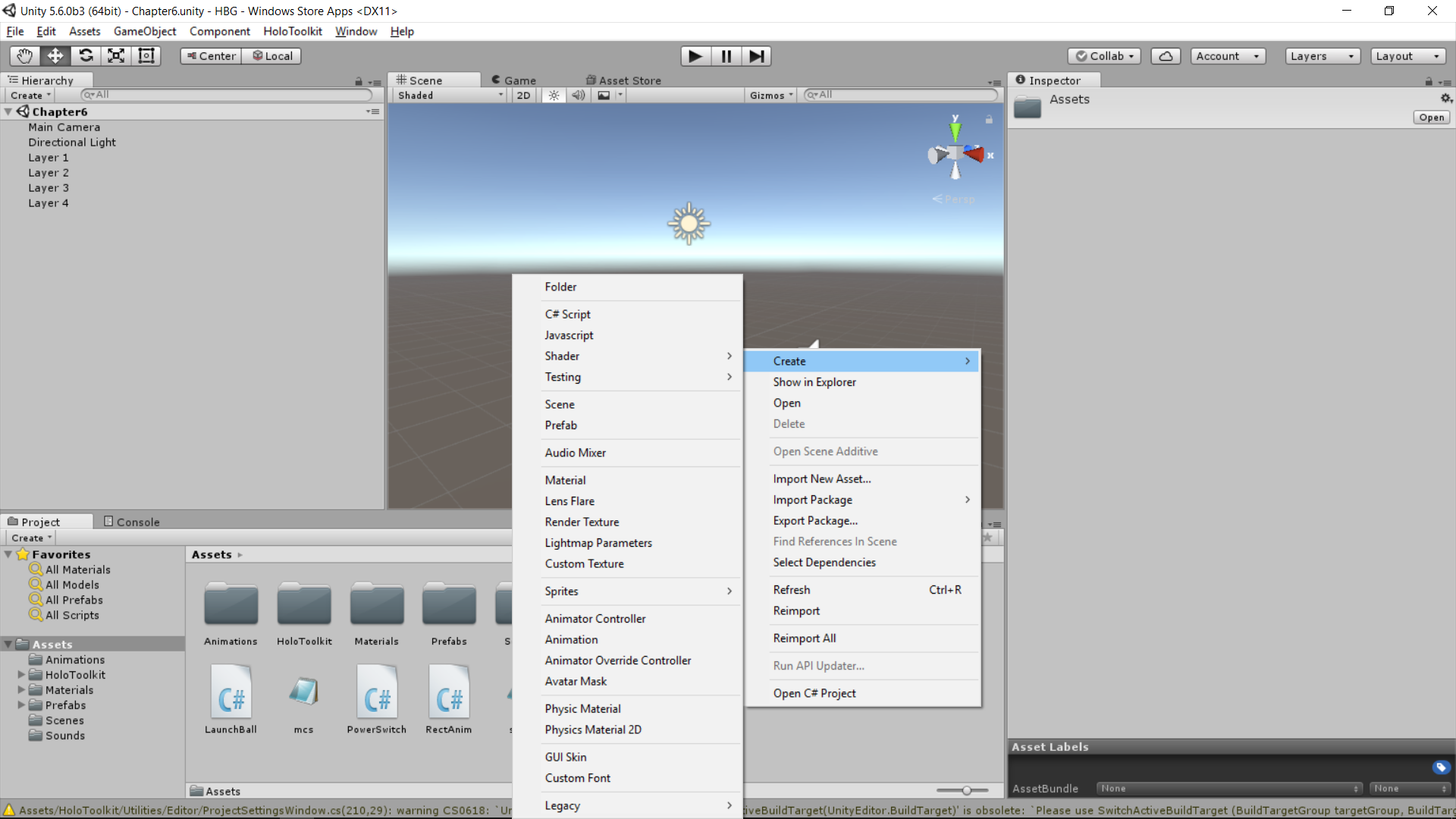Toggle Local handle rotation button
1456x819 pixels.
[x=272, y=56]
